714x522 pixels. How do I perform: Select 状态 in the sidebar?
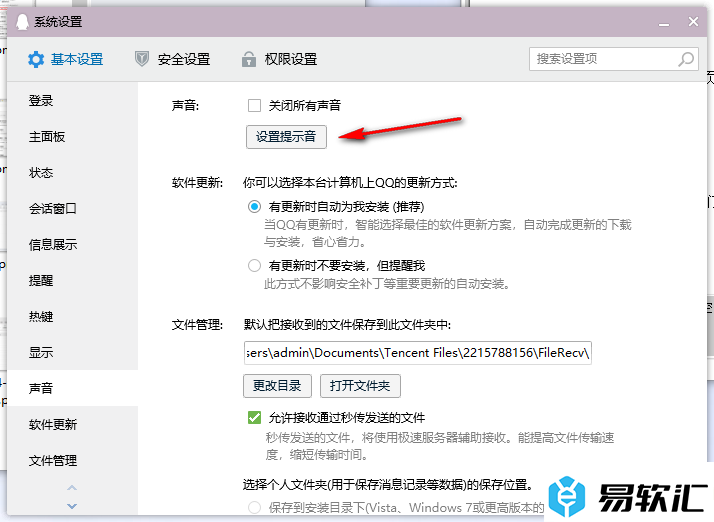click(x=72, y=173)
